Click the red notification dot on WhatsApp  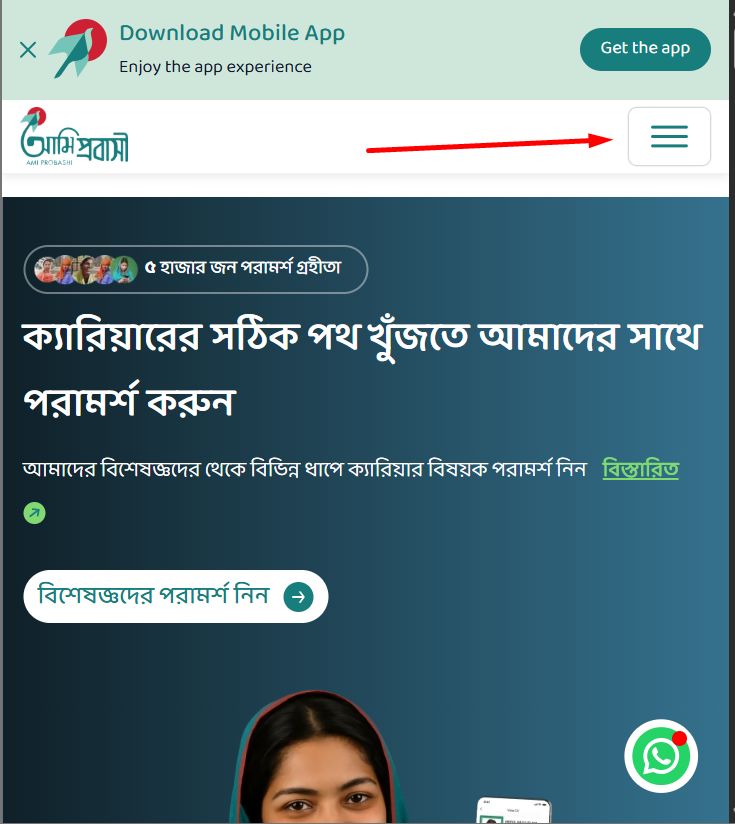click(679, 738)
